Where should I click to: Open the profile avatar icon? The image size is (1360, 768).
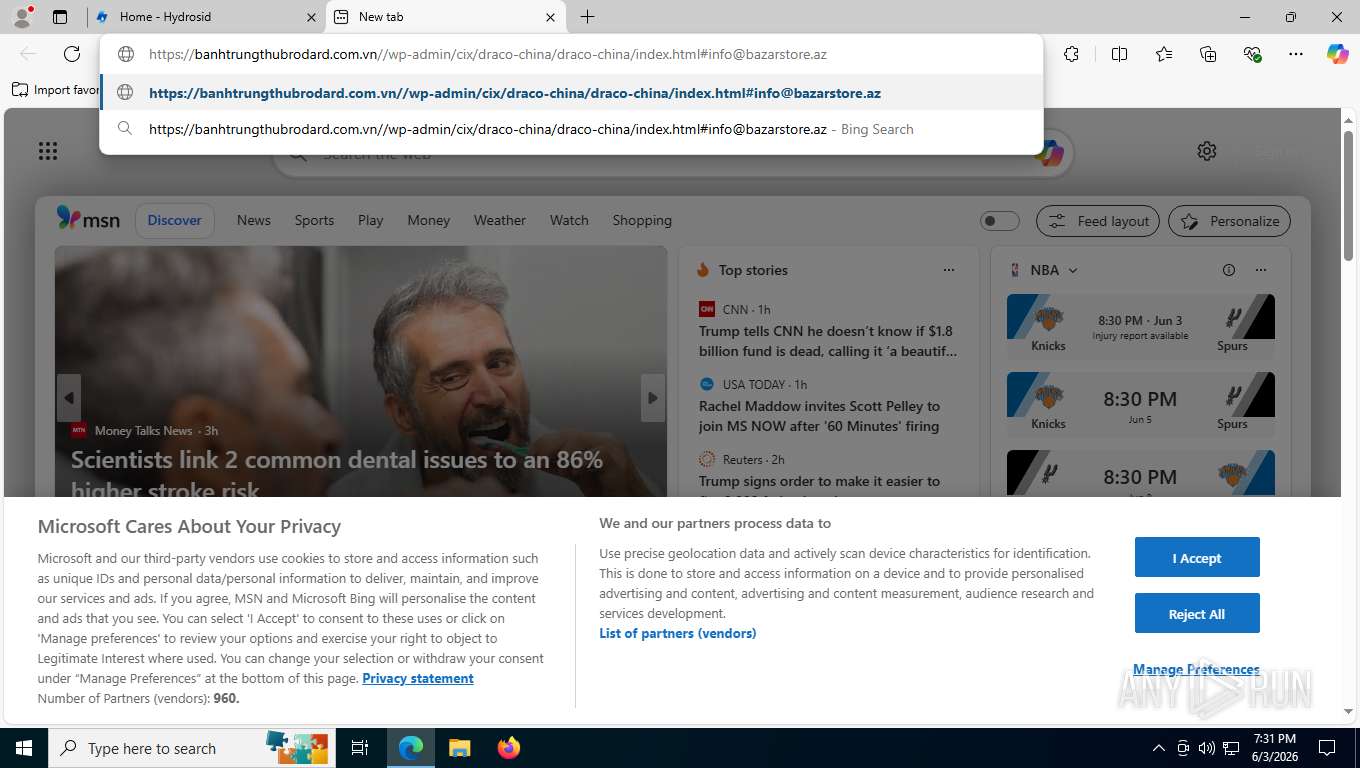(x=21, y=16)
